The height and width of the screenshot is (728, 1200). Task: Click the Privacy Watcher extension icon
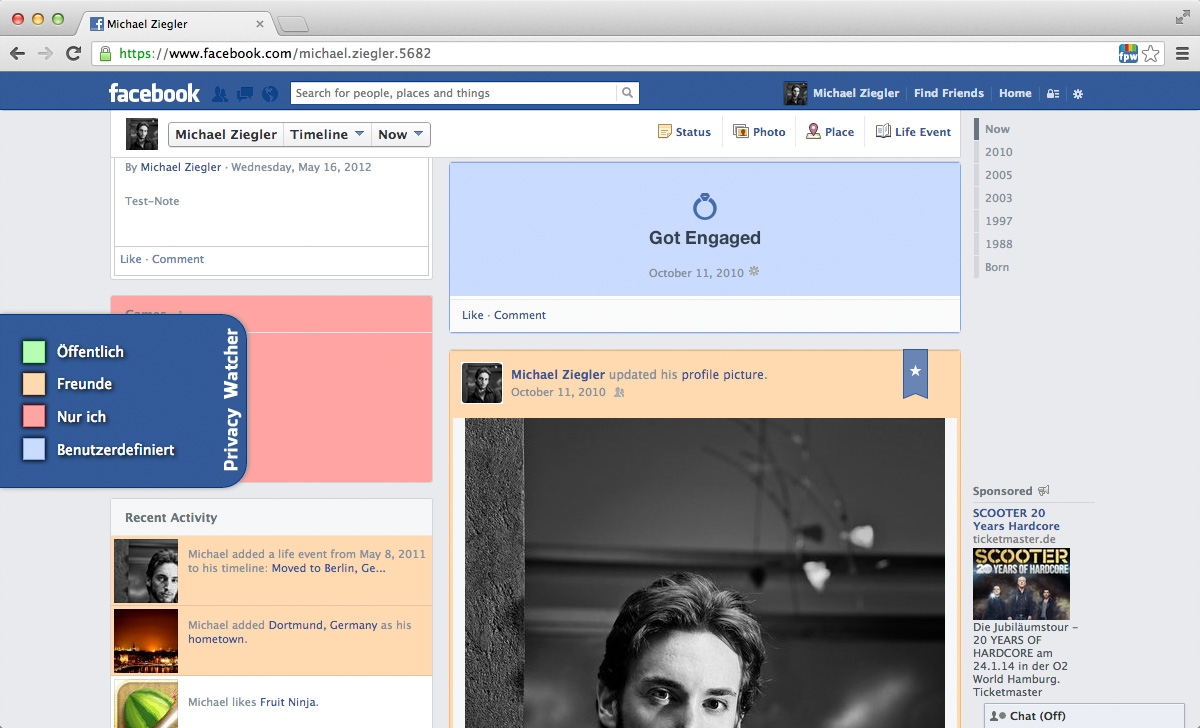coord(1128,54)
